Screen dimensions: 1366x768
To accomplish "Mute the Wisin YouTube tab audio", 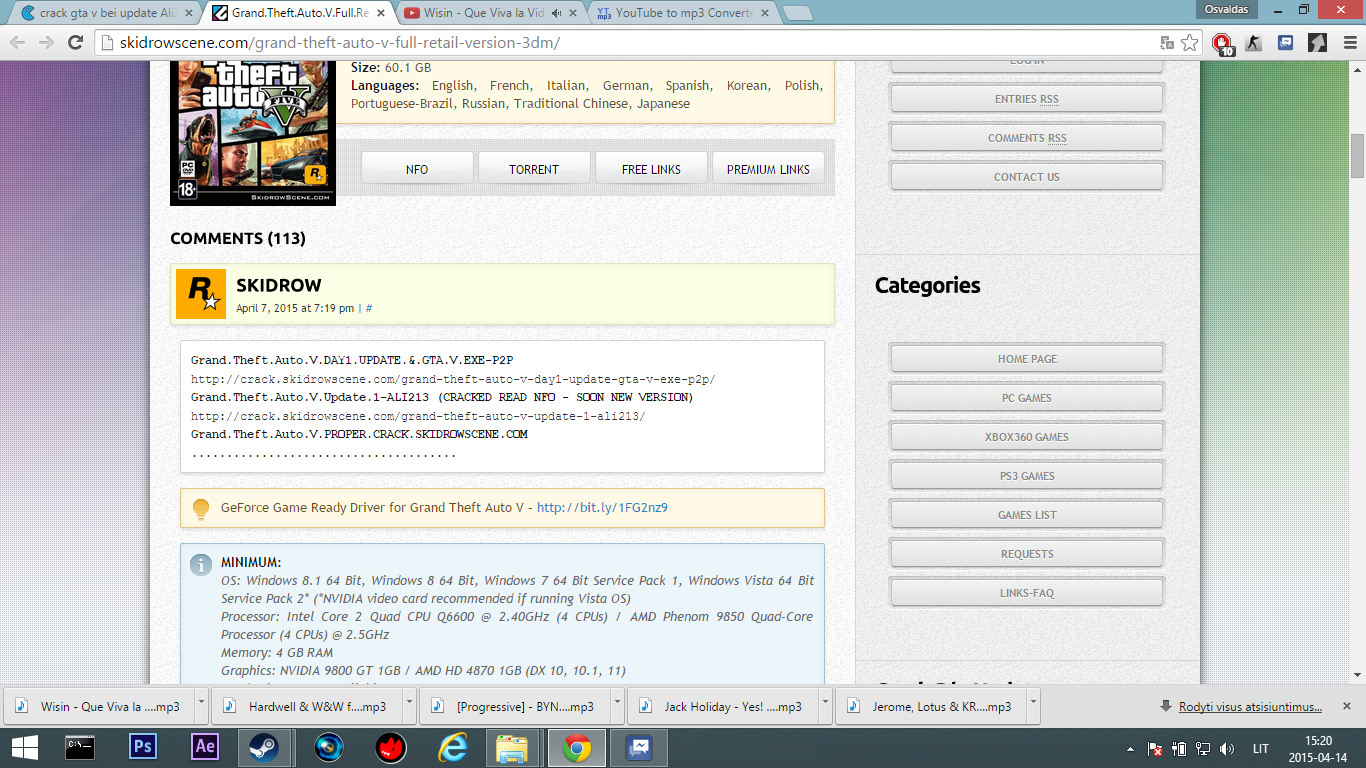I will pyautogui.click(x=556, y=13).
